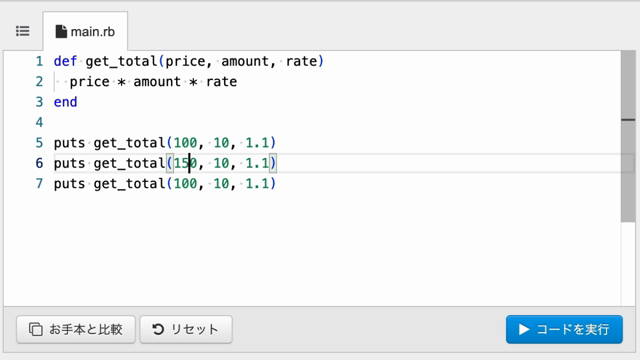Click the file icon on main.rb tab
Viewport: 640px width, 360px height.
point(61,31)
